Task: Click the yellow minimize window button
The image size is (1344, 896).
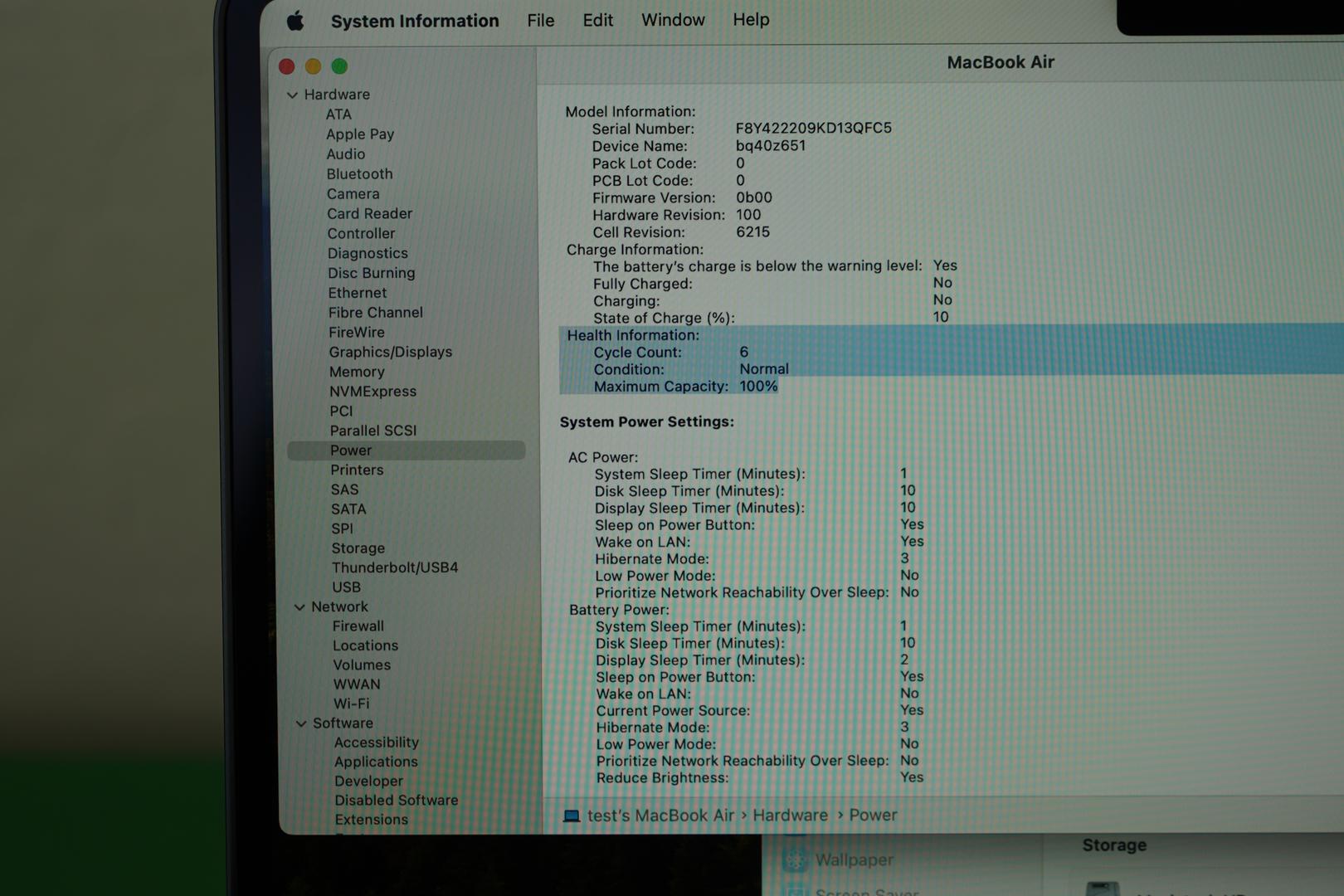Action: (x=313, y=66)
